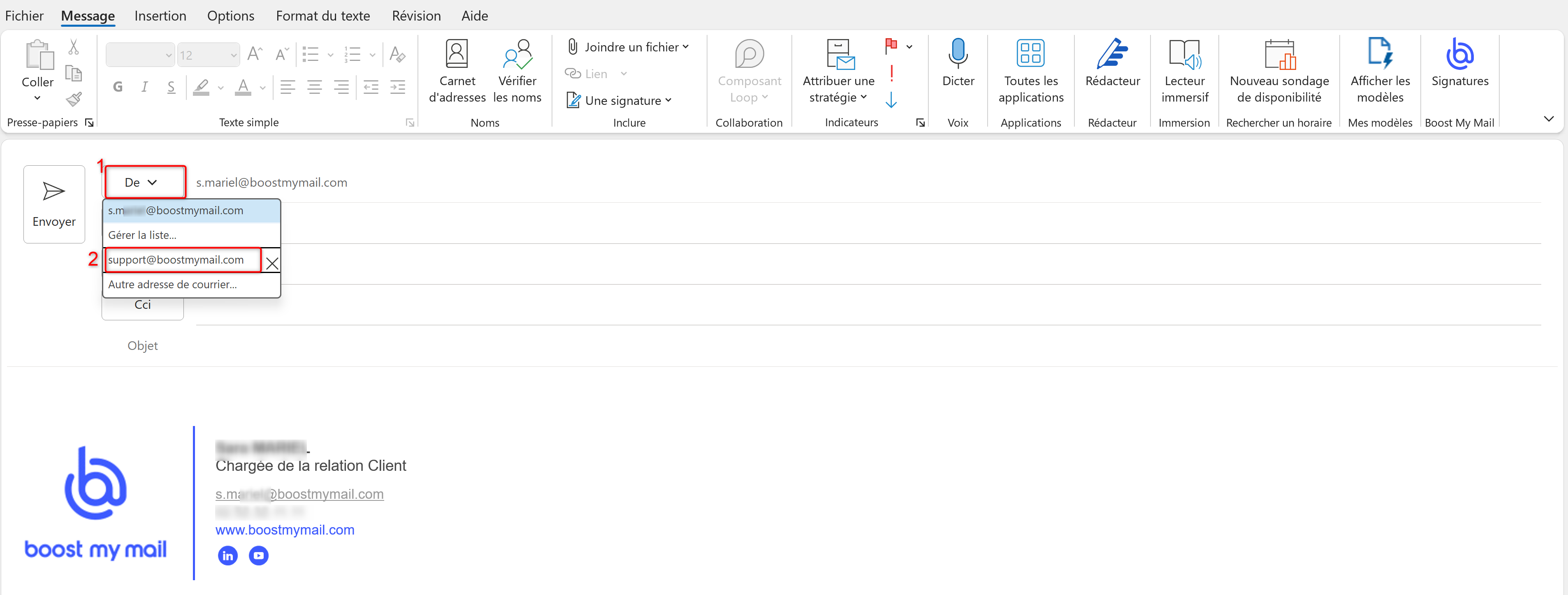Open Lecteur immersif
The image size is (1568, 595).
click(x=1185, y=71)
